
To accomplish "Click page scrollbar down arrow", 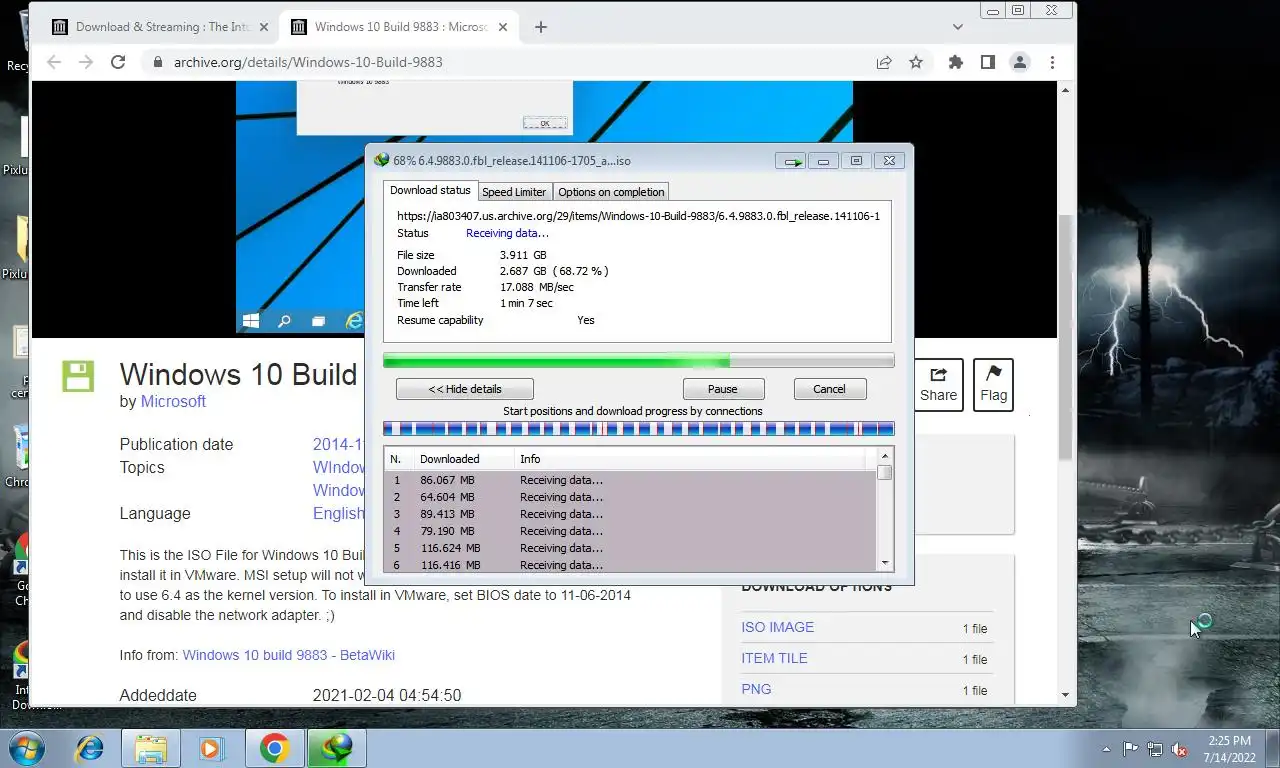I will [x=1065, y=695].
